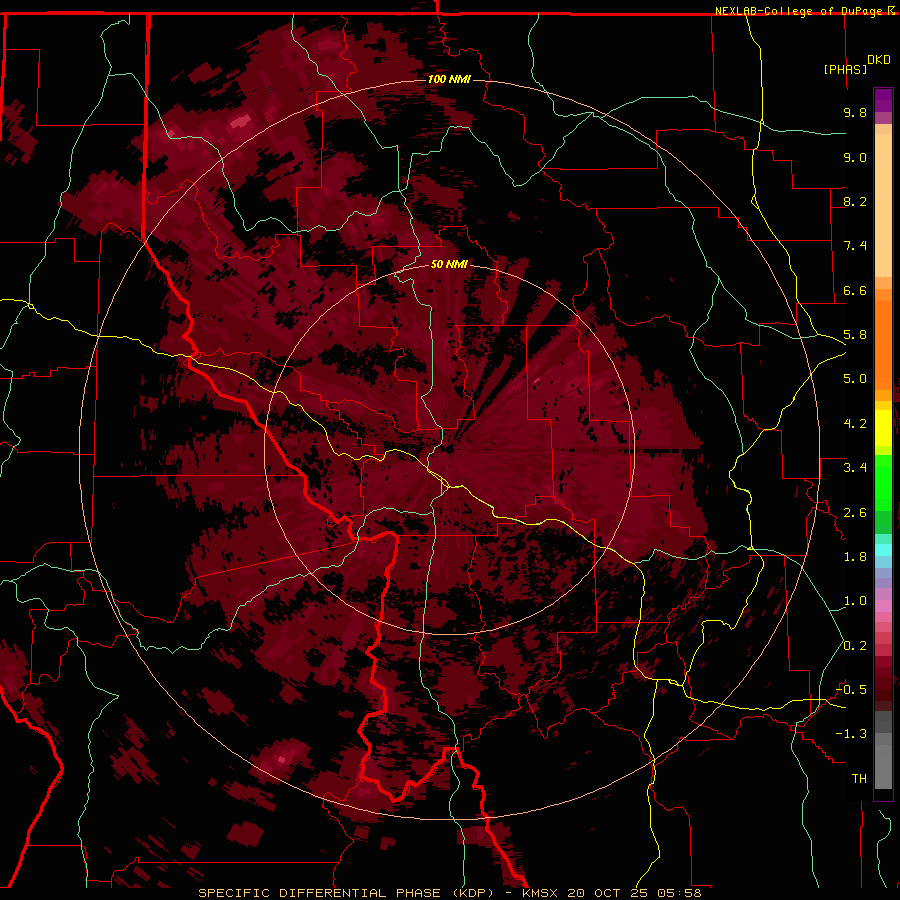
Task: Click the -0.5 legend value
Action: pyautogui.click(x=852, y=690)
